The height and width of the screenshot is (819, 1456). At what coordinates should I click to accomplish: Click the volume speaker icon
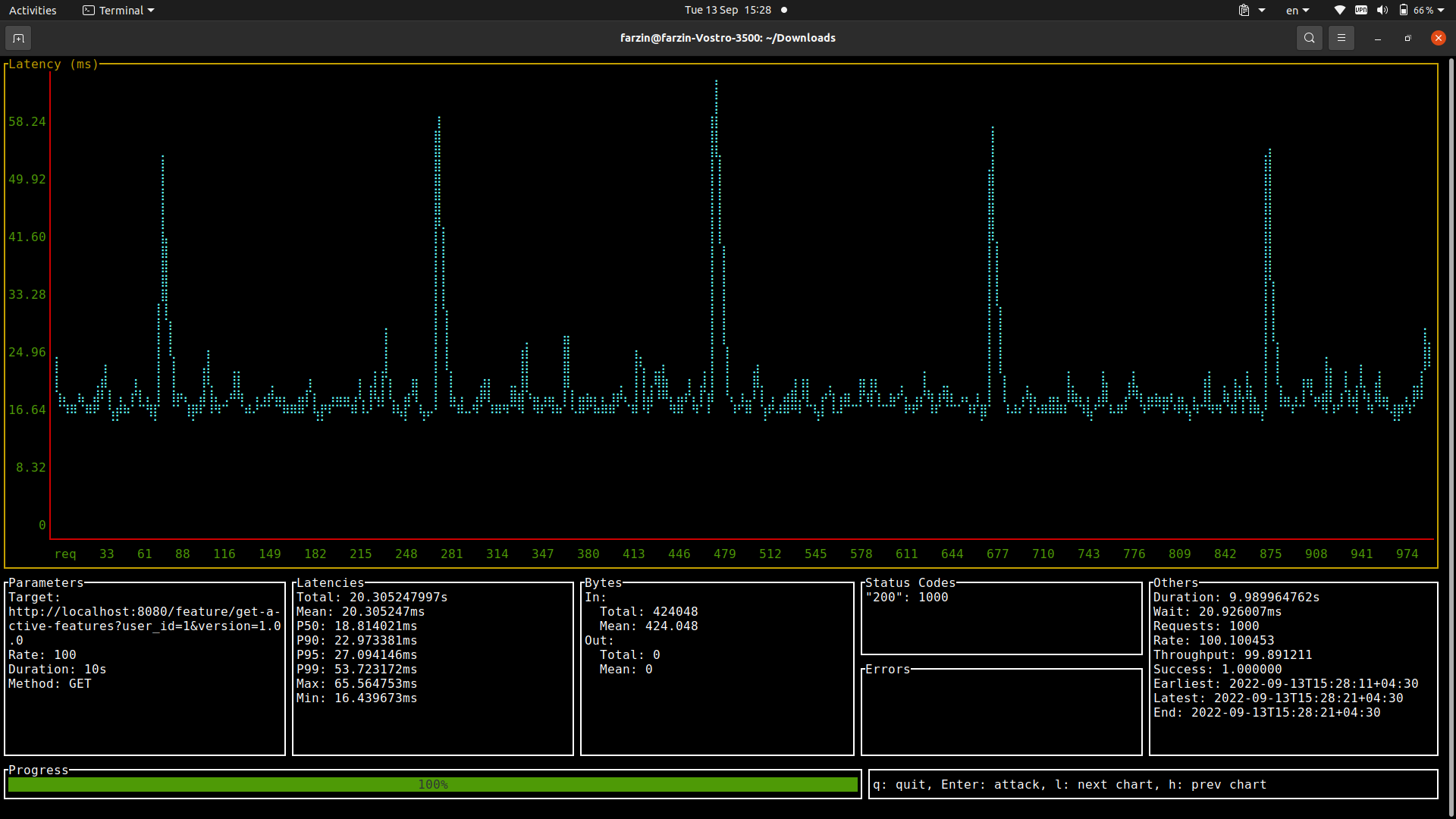pyautogui.click(x=1382, y=11)
